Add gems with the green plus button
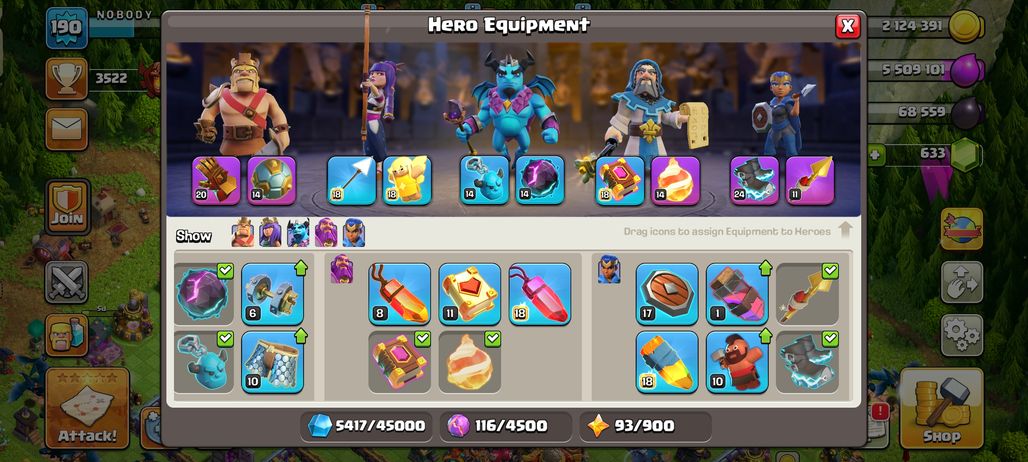This screenshot has height=462, width=1028. tap(875, 155)
